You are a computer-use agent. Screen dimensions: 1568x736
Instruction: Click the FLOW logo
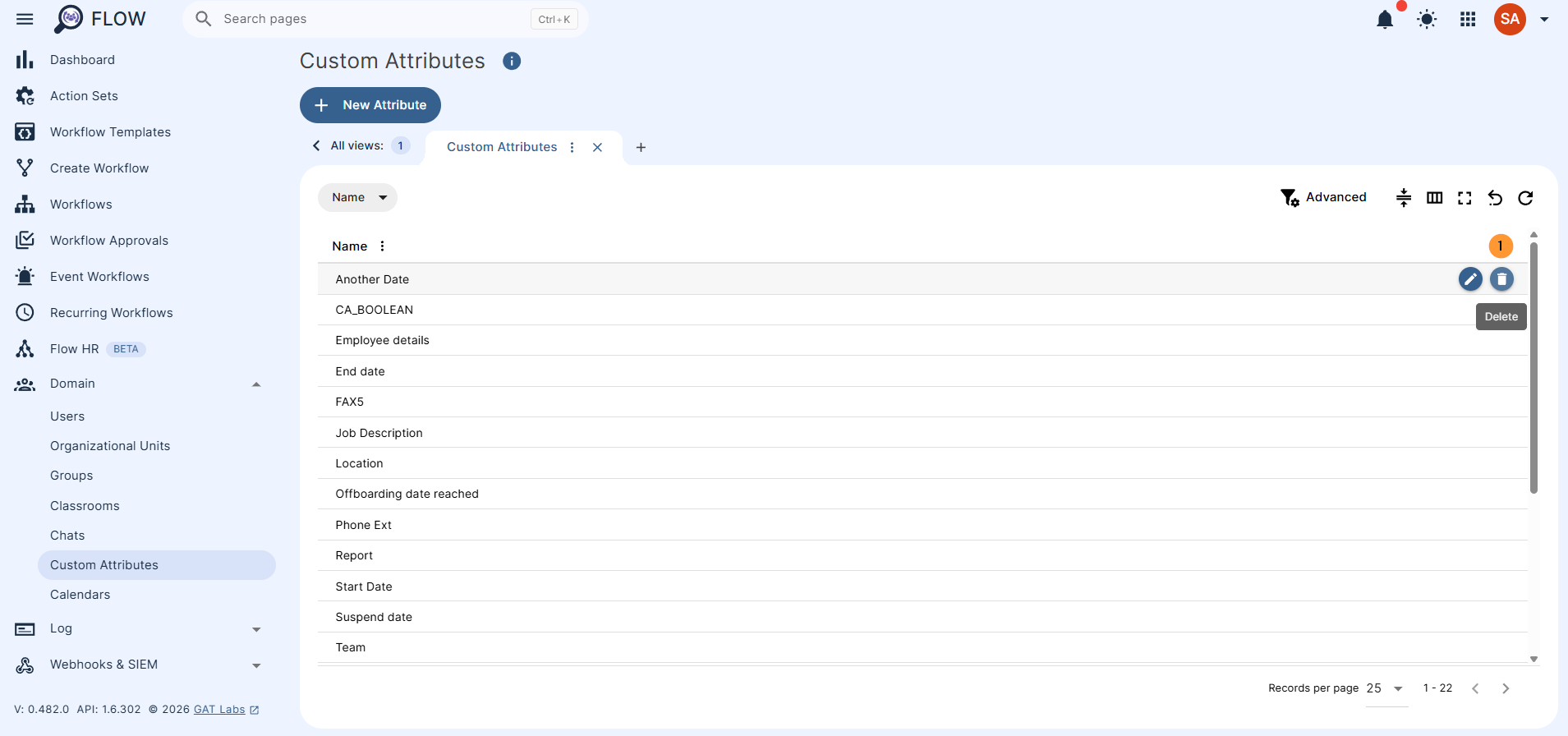click(99, 19)
